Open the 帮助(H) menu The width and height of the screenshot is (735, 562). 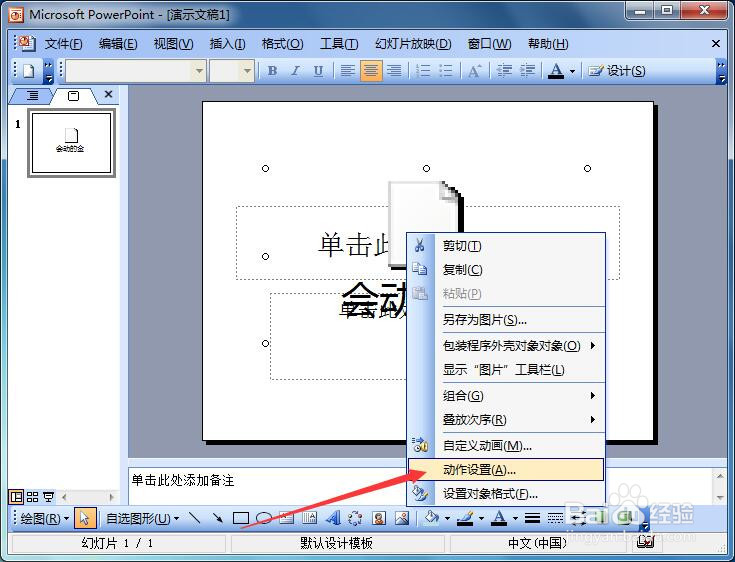click(548, 44)
